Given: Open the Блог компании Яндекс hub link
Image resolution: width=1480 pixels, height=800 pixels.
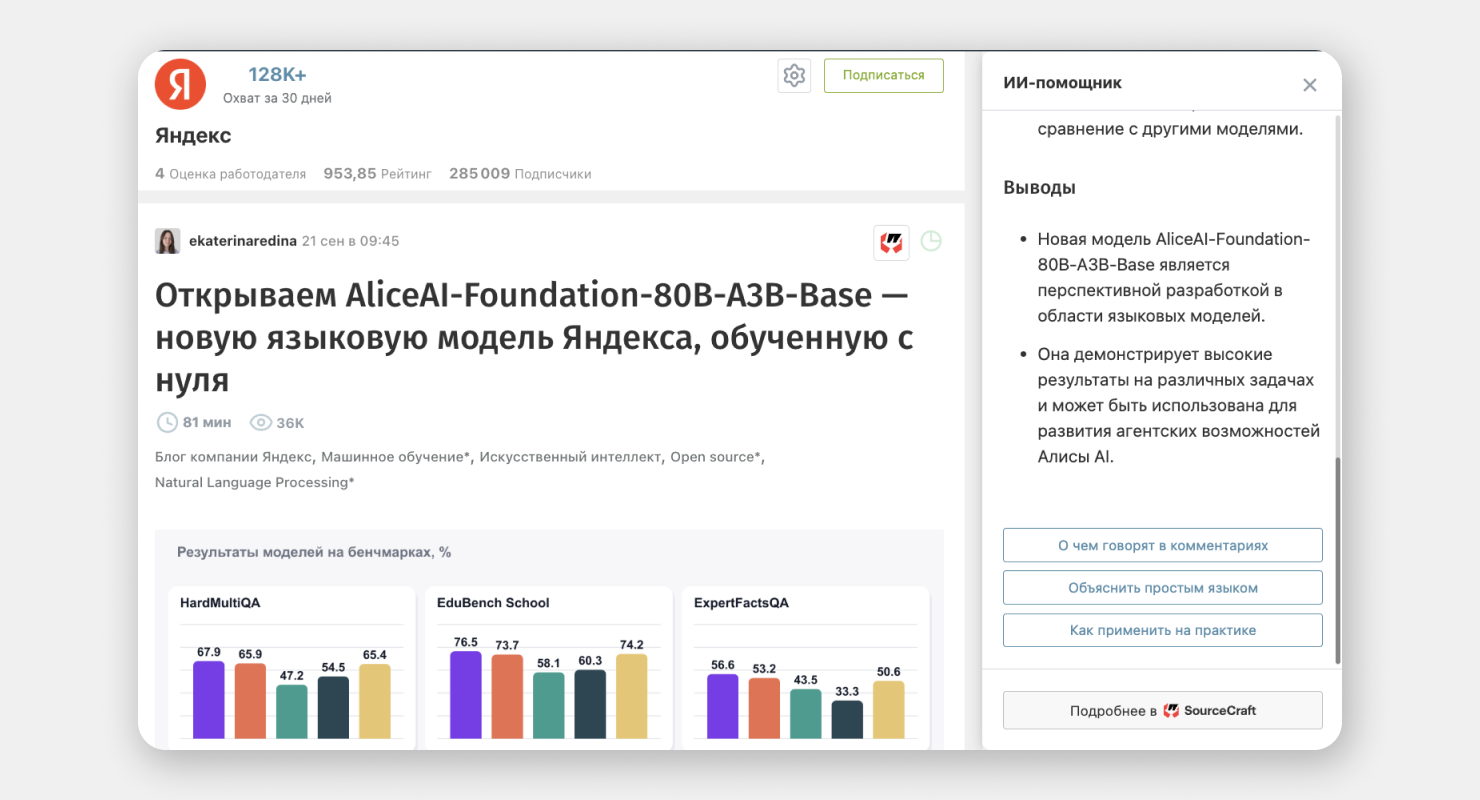Looking at the screenshot, I should coord(235,457).
